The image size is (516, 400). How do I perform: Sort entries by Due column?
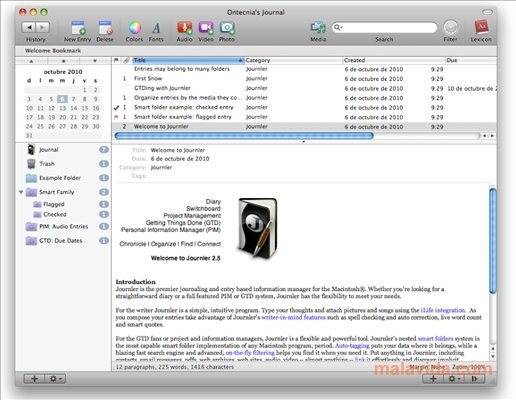pos(471,60)
